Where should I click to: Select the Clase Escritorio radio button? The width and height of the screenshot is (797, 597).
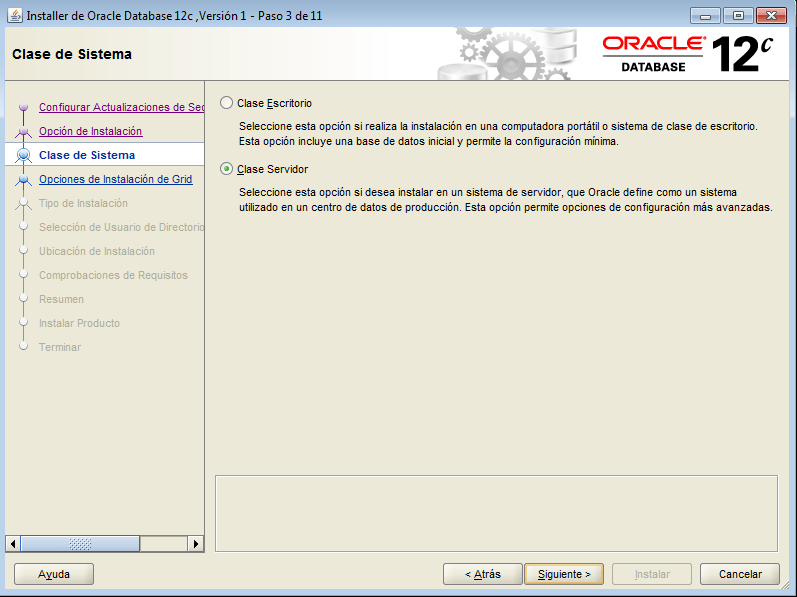(226, 103)
